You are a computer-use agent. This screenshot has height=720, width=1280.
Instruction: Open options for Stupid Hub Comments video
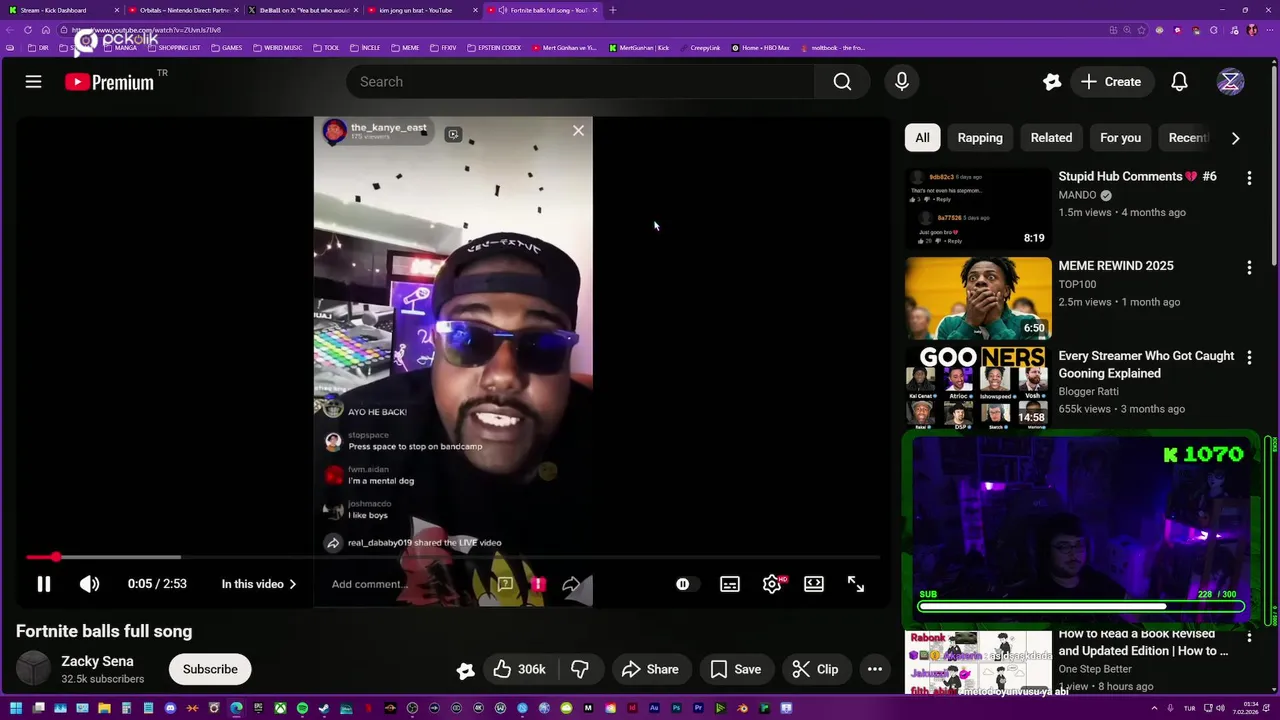(x=1249, y=178)
